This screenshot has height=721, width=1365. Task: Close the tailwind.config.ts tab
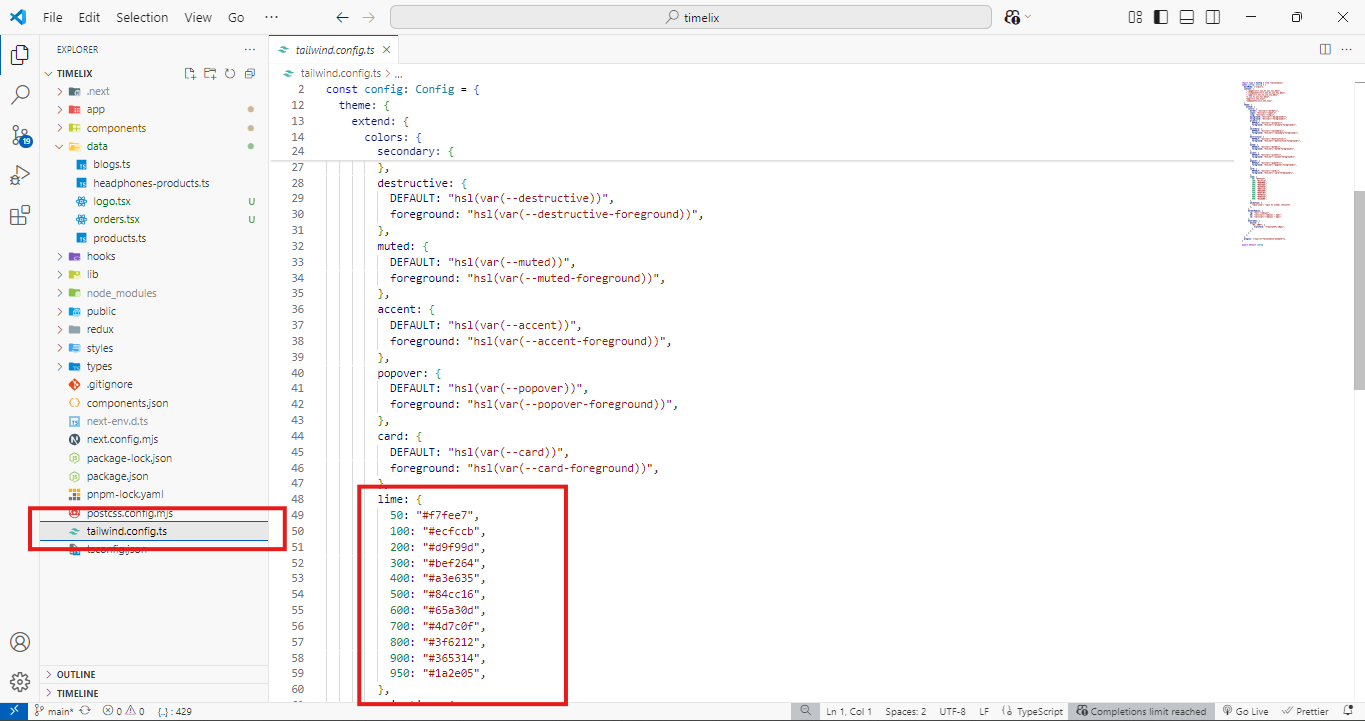point(386,49)
